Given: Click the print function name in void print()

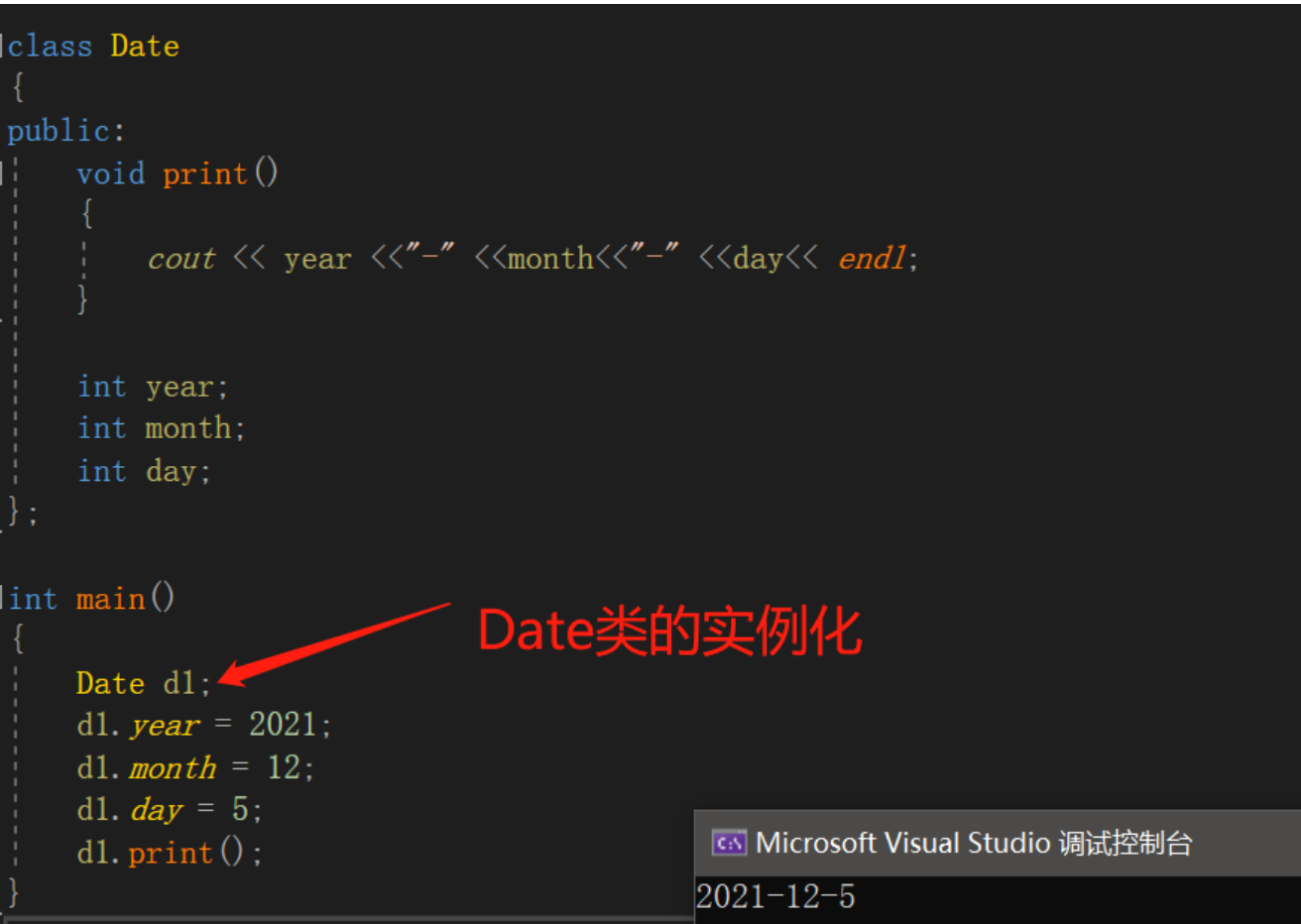Looking at the screenshot, I should [204, 174].
